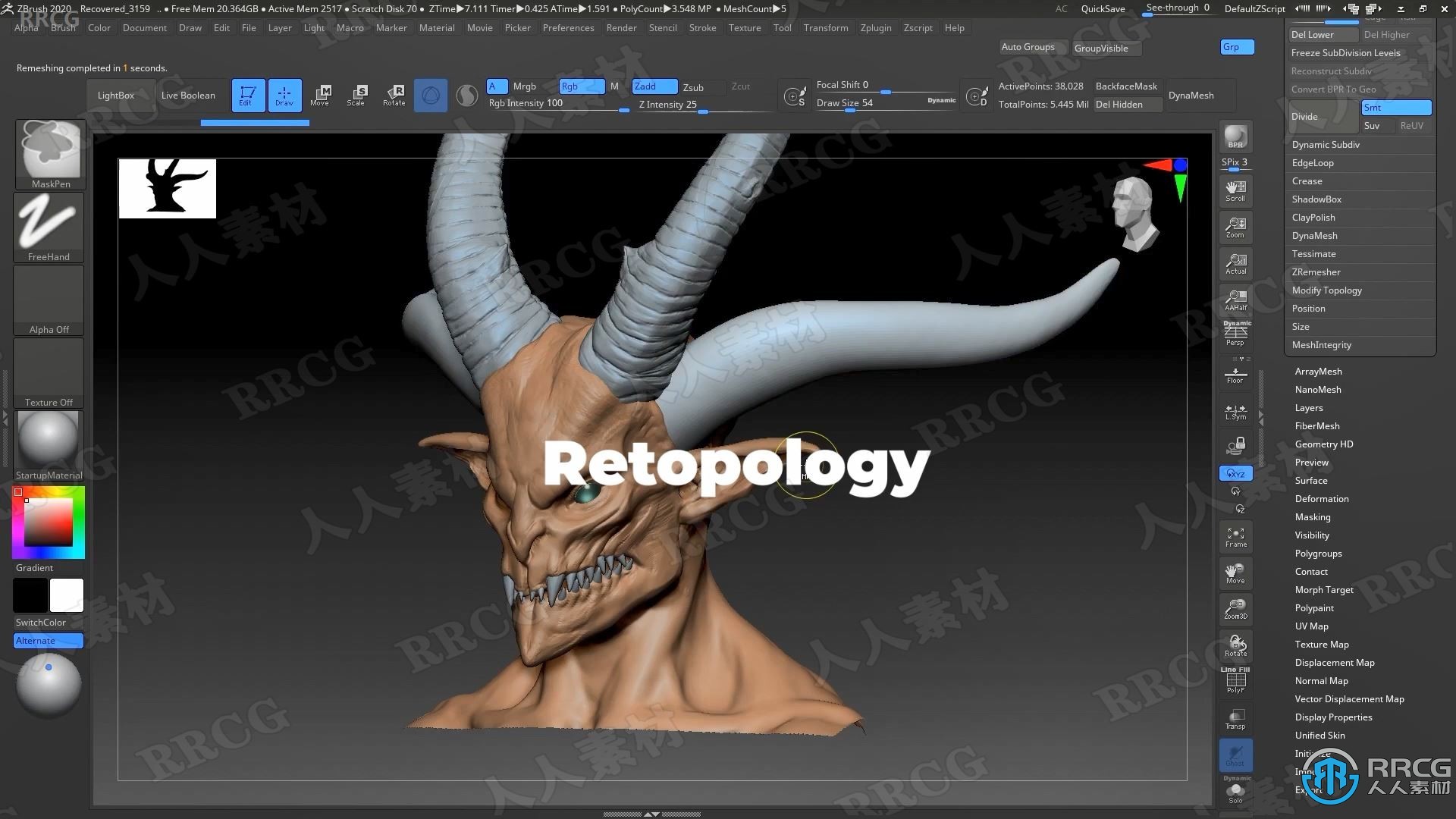This screenshot has width=1456, height=819.
Task: Expand the Geometry HD section
Action: [1322, 443]
